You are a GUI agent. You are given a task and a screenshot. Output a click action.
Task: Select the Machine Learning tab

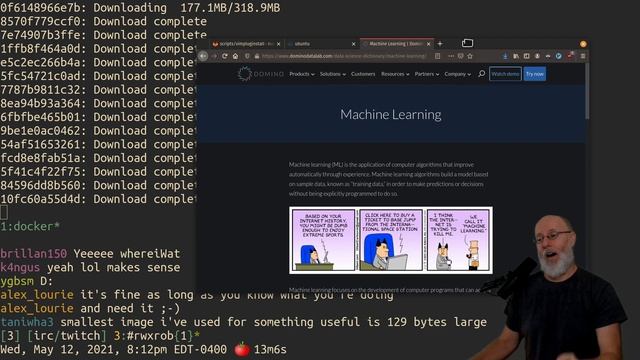tap(396, 43)
